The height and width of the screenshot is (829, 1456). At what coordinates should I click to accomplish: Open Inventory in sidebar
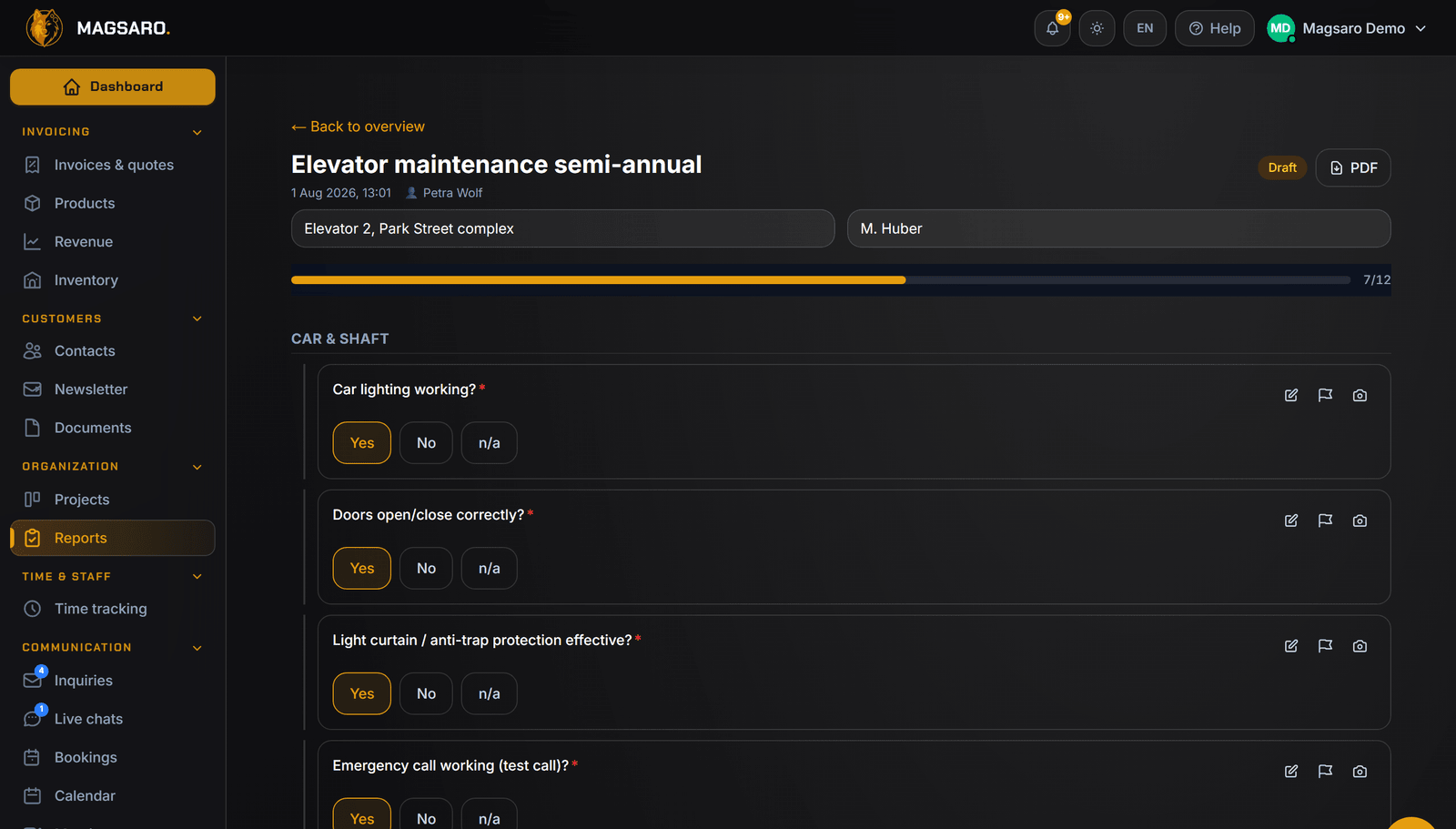click(113, 280)
